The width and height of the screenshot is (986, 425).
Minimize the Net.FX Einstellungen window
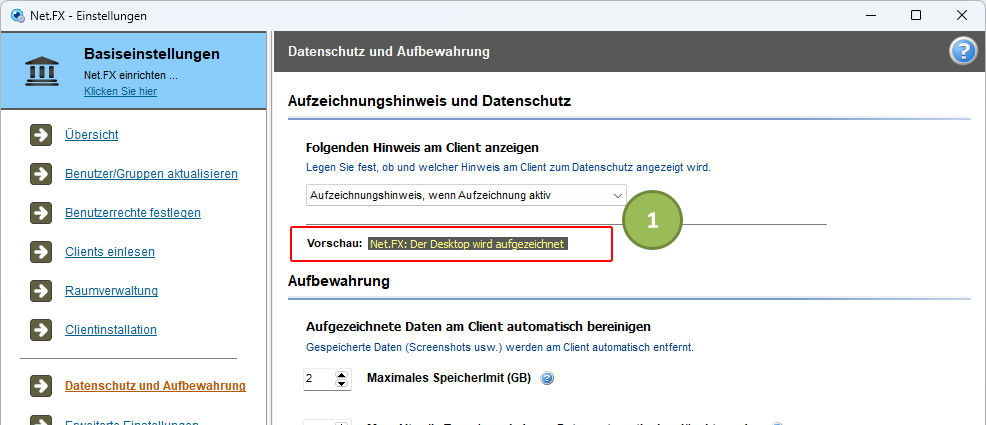[x=870, y=15]
